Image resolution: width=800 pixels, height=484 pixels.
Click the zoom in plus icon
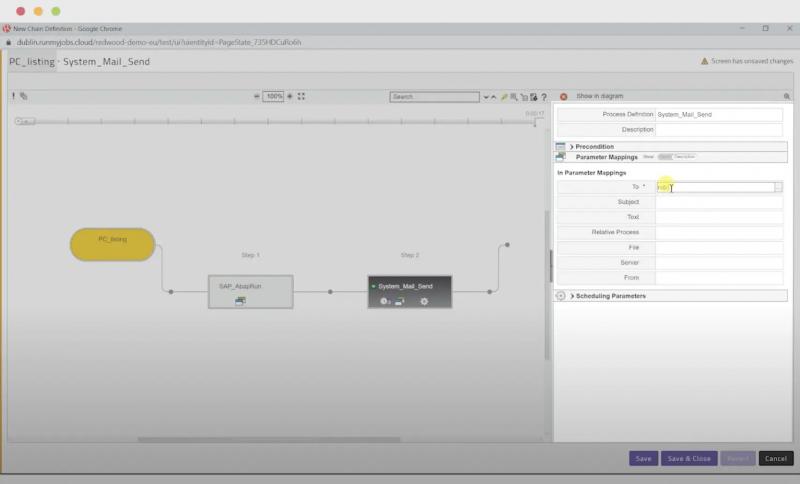(x=290, y=96)
